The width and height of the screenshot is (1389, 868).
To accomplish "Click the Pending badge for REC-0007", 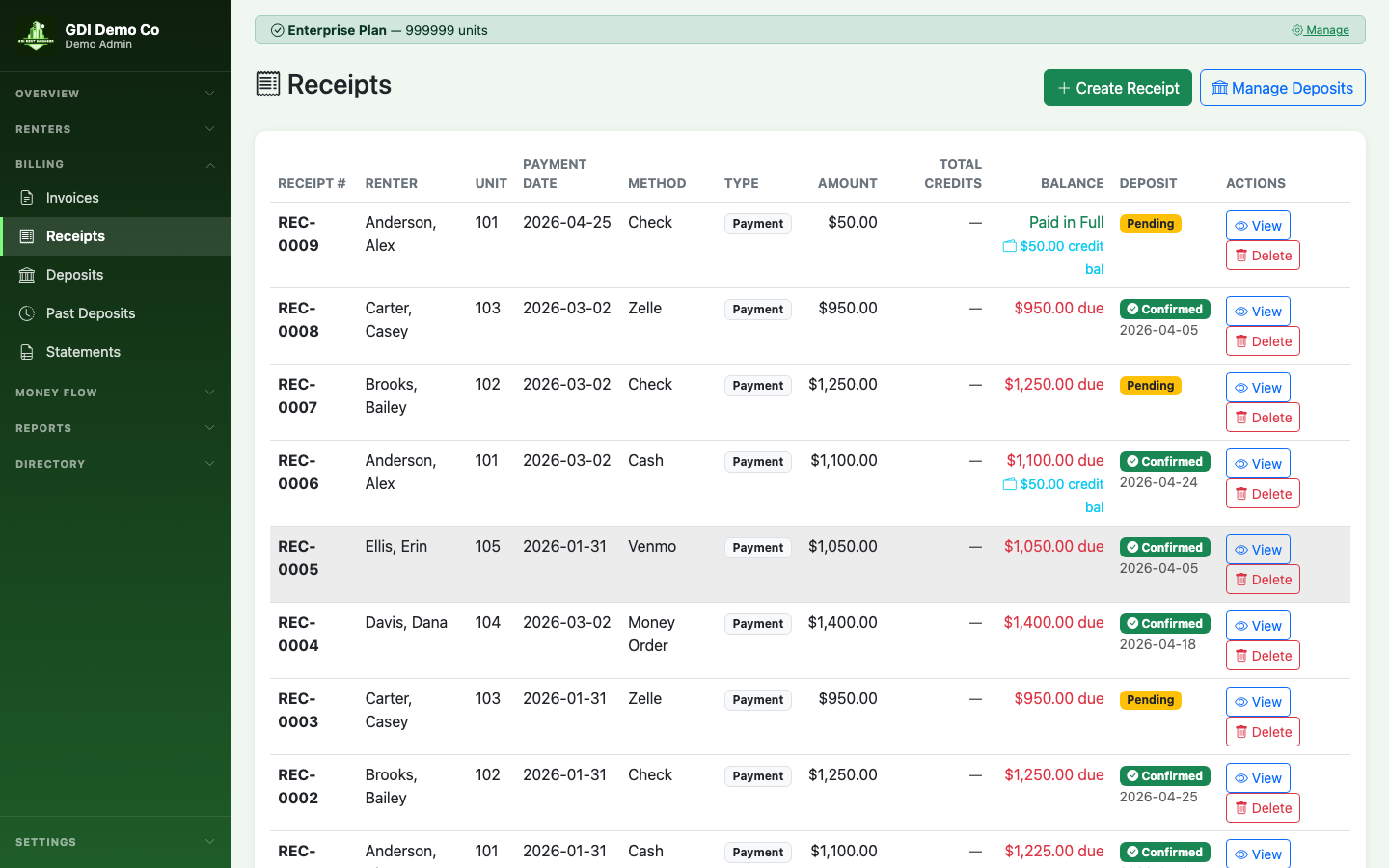I will (1150, 386).
